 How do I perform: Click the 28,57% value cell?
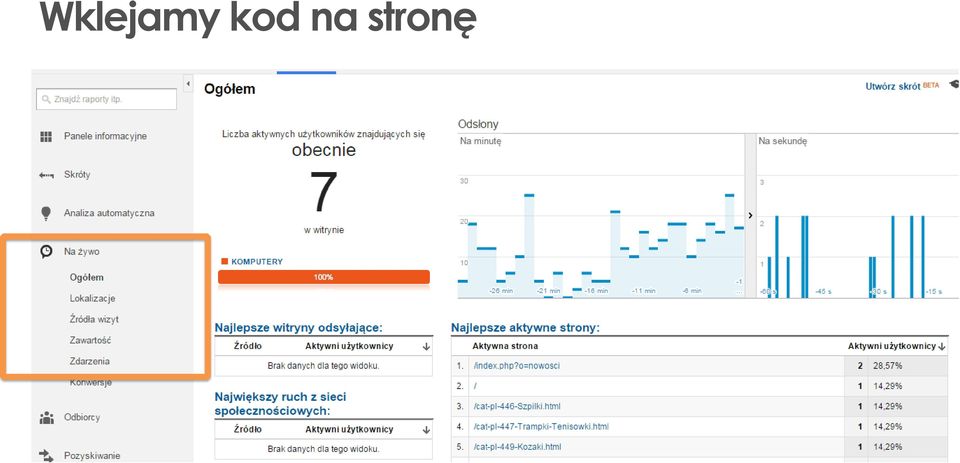click(887, 366)
